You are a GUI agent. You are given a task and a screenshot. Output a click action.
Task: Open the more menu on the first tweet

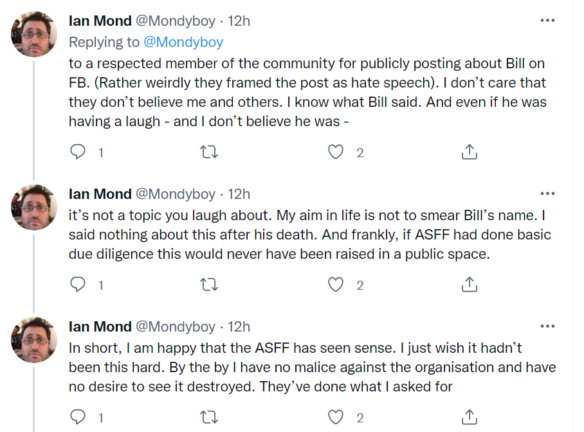(x=548, y=20)
